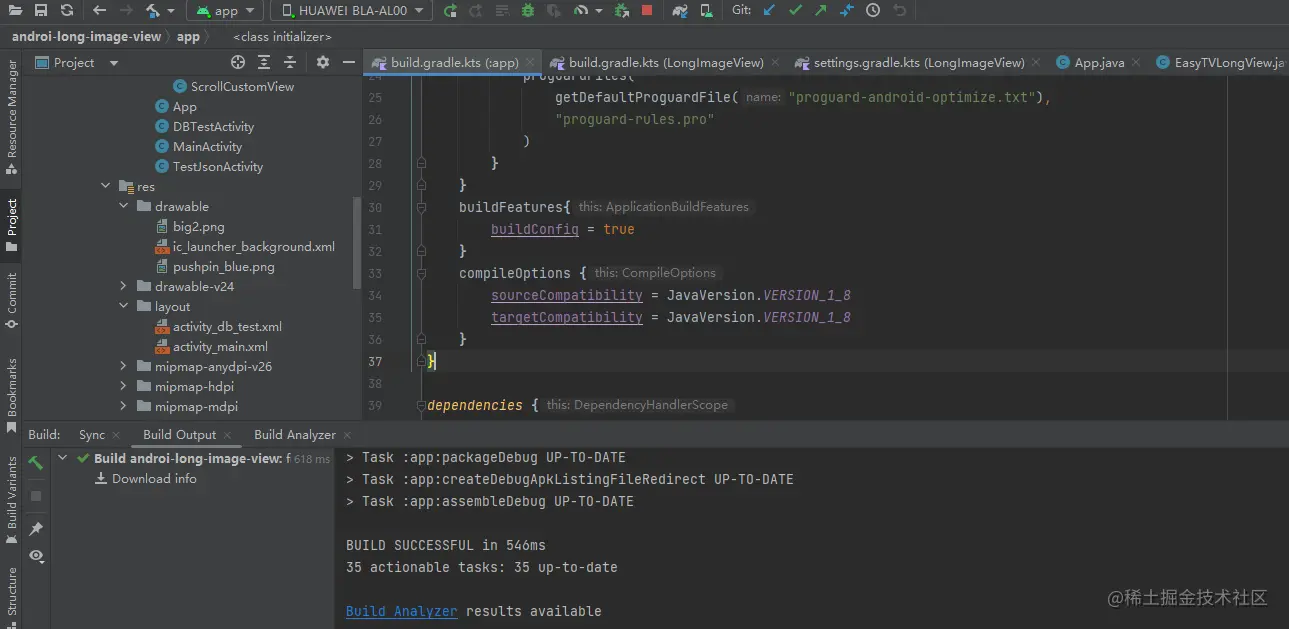The image size is (1289, 629).
Task: Click the Open file folder icon
Action: 14,10
